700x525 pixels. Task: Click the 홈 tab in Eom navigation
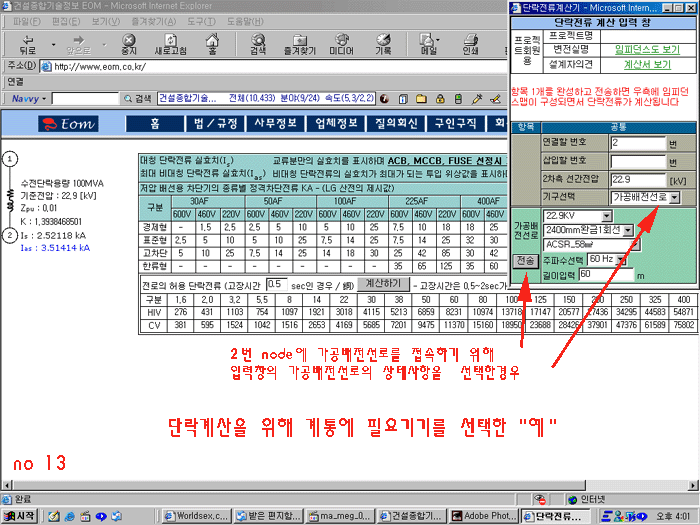(x=155, y=124)
